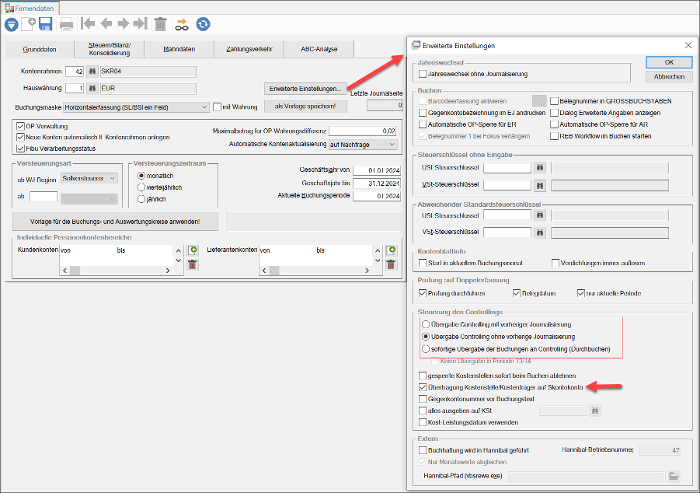Search VSt-Steuerschlüssel under Steuerschlüssel ohne Eingabe
This screenshot has height=493, width=700.
point(540,185)
